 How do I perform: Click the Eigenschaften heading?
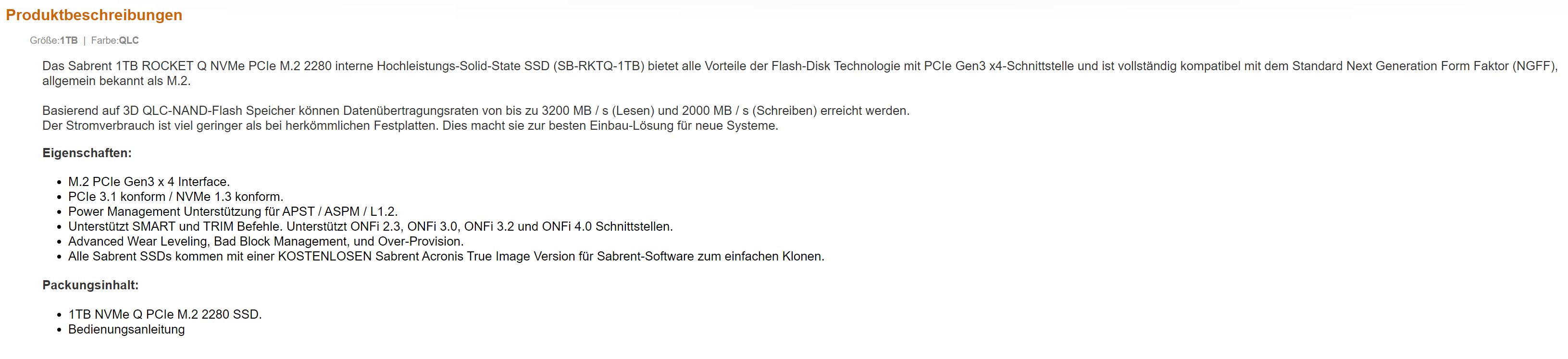click(x=87, y=153)
